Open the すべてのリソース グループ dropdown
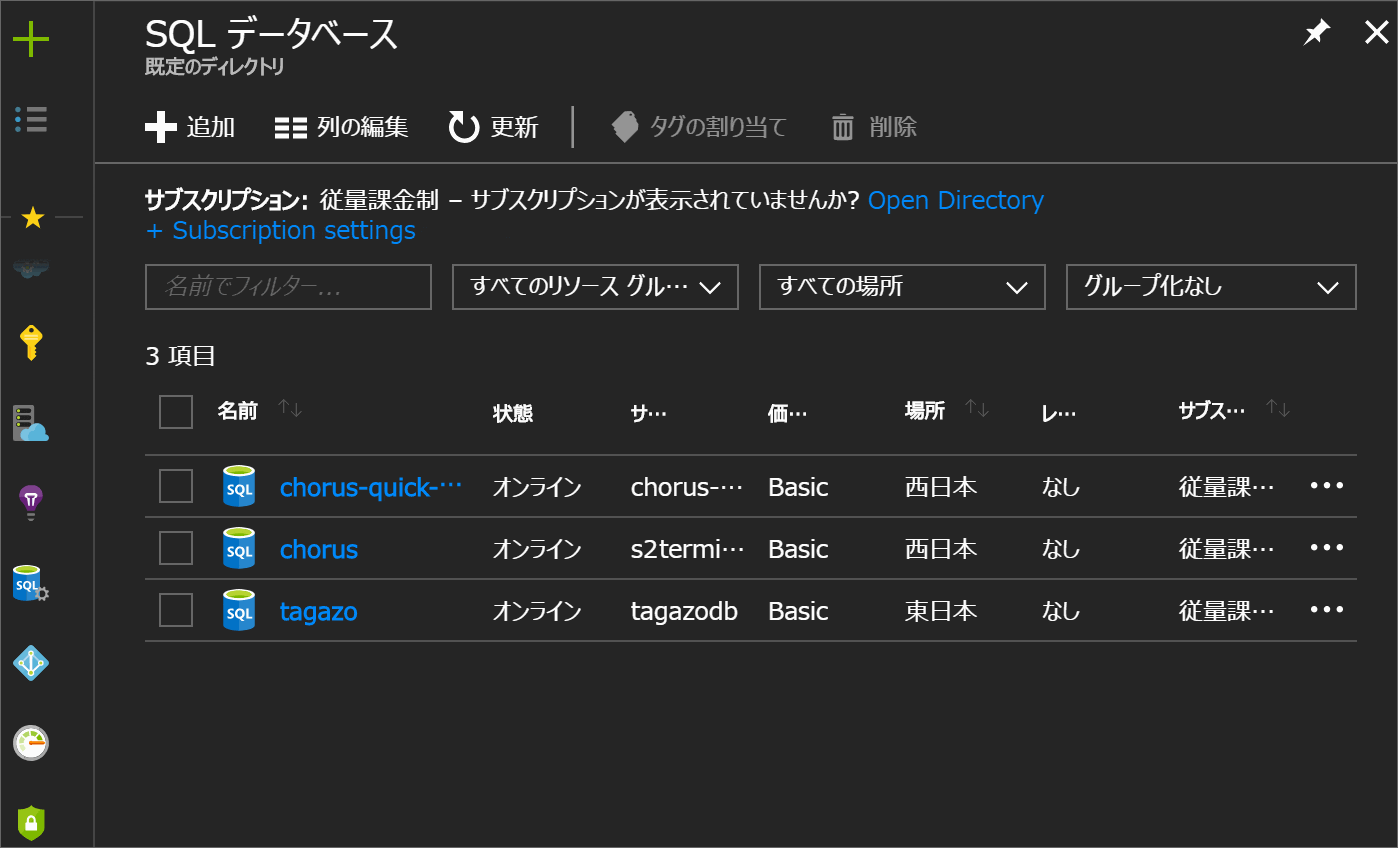Viewport: 1398px width, 848px height. pos(594,287)
